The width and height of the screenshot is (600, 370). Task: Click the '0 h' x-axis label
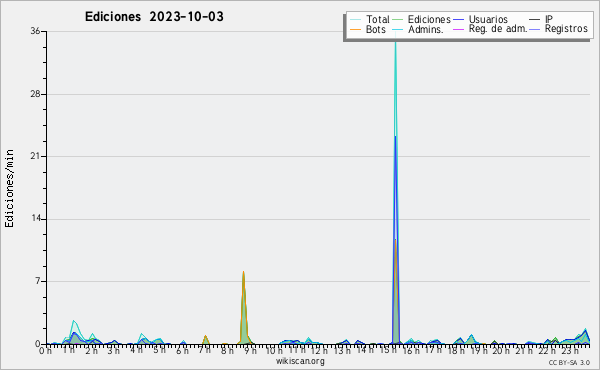[45, 350]
